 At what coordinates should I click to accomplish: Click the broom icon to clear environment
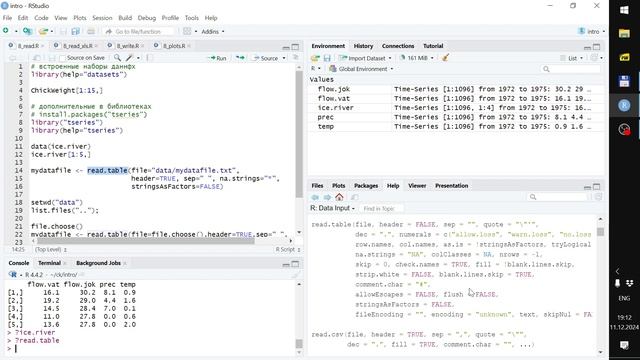445,58
